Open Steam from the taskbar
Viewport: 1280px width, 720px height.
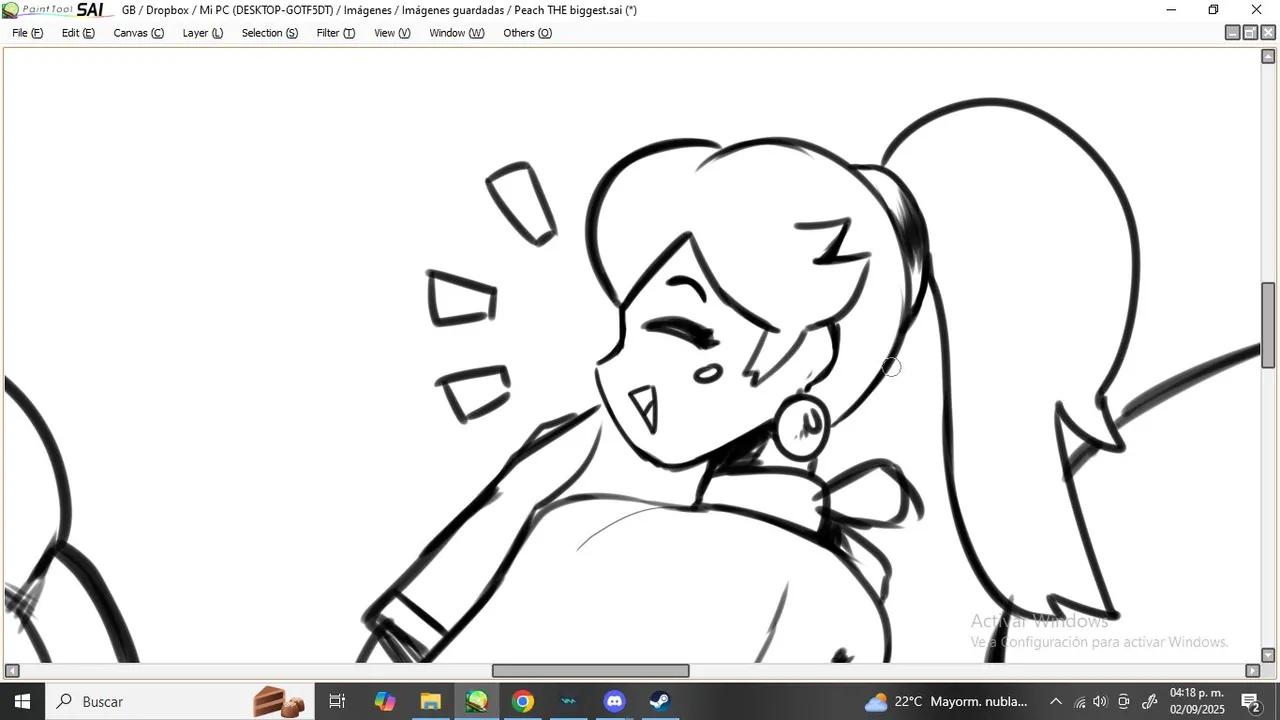click(660, 701)
